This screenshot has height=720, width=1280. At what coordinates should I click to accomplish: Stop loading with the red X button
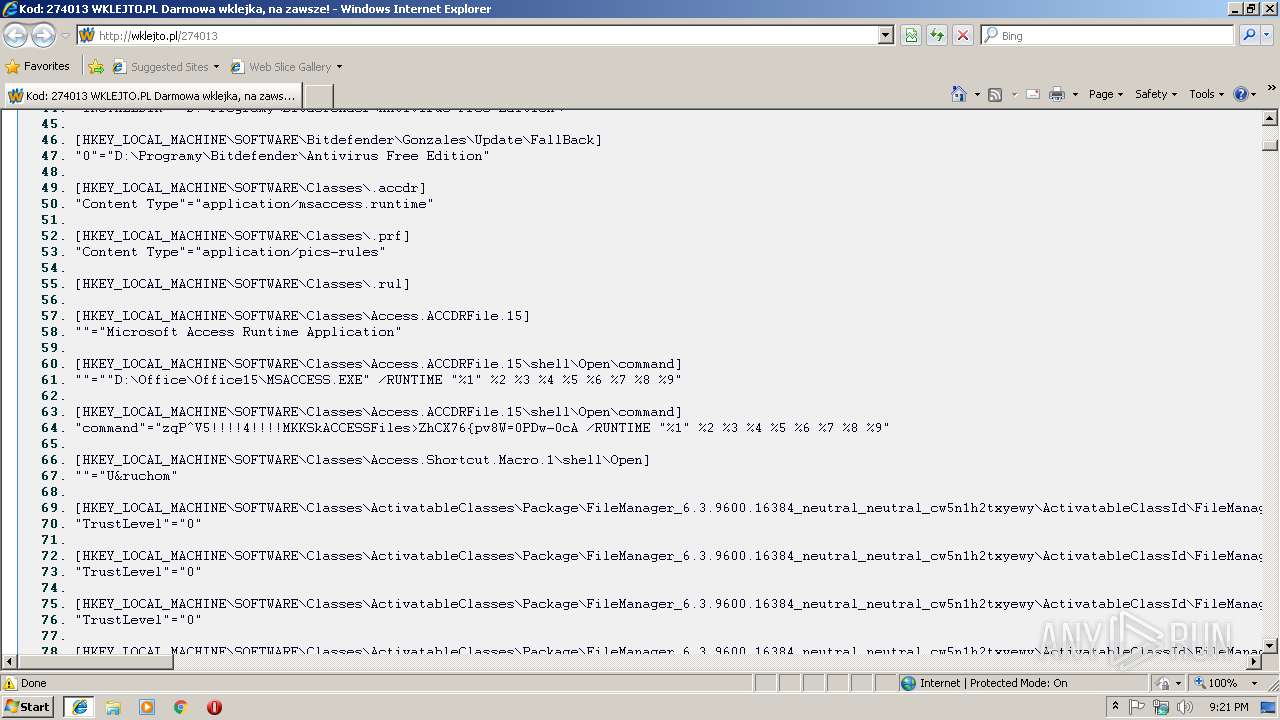[963, 36]
